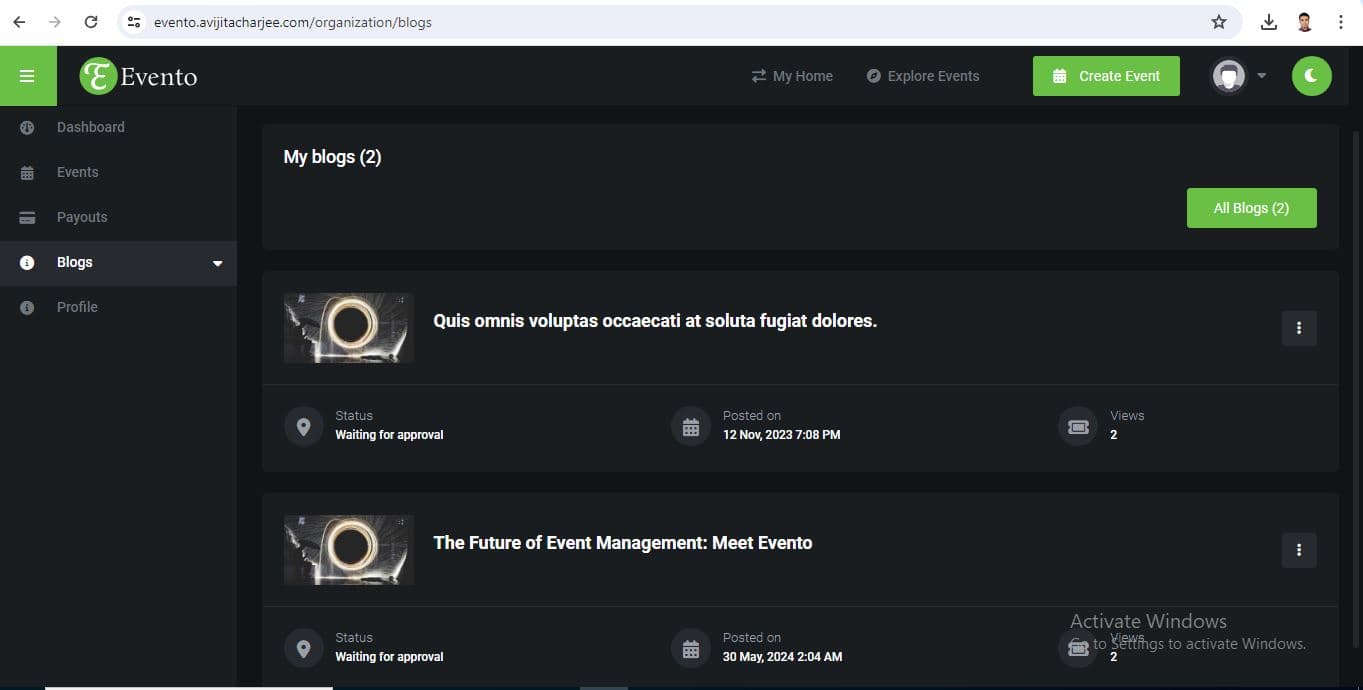This screenshot has height=690, width=1363.
Task: Click thumbnail of The Future of Event Management blog
Action: point(349,550)
